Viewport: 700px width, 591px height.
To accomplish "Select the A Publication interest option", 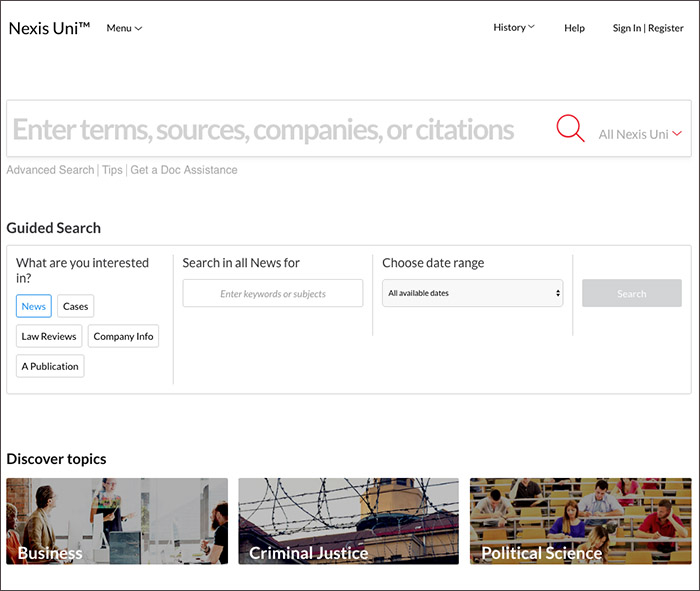I will pos(50,366).
